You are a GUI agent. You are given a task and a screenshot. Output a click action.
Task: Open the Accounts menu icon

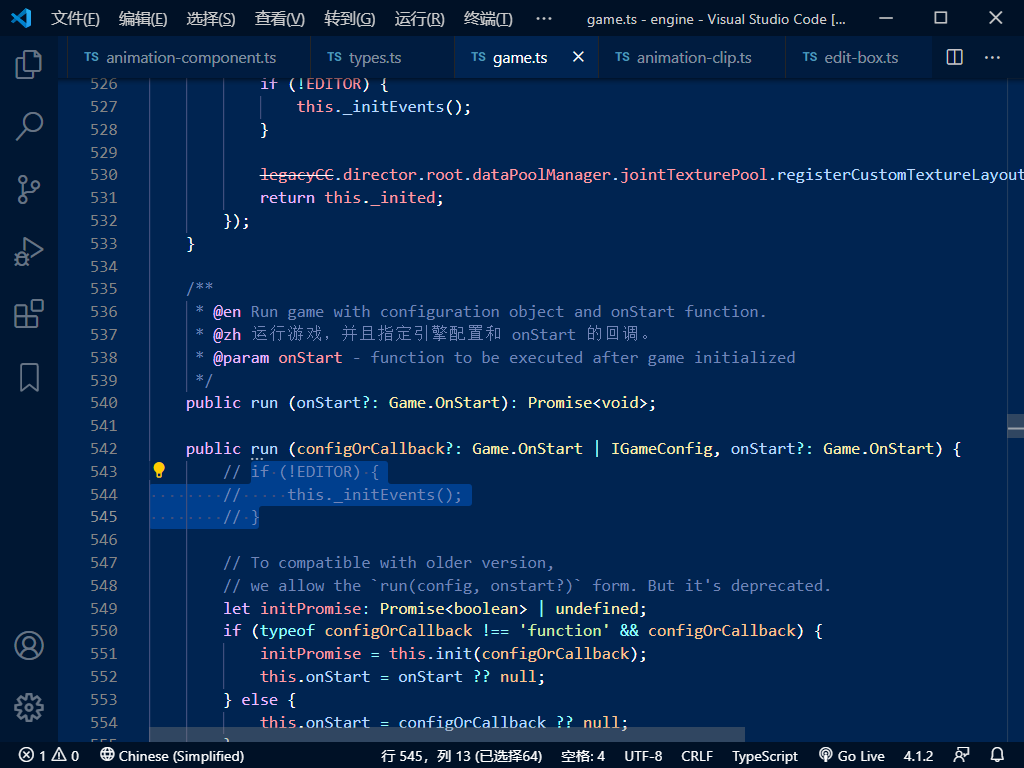[x=29, y=646]
